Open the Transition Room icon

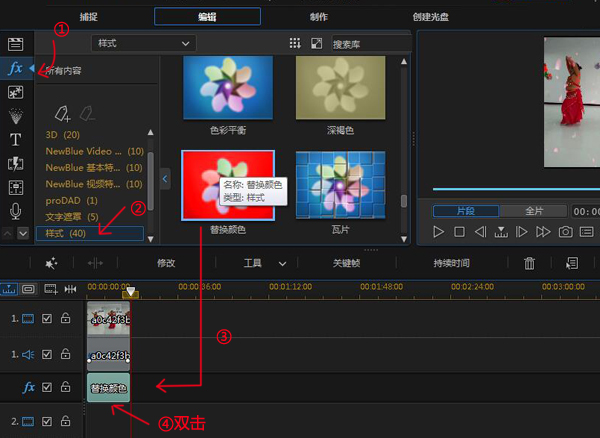pos(15,164)
